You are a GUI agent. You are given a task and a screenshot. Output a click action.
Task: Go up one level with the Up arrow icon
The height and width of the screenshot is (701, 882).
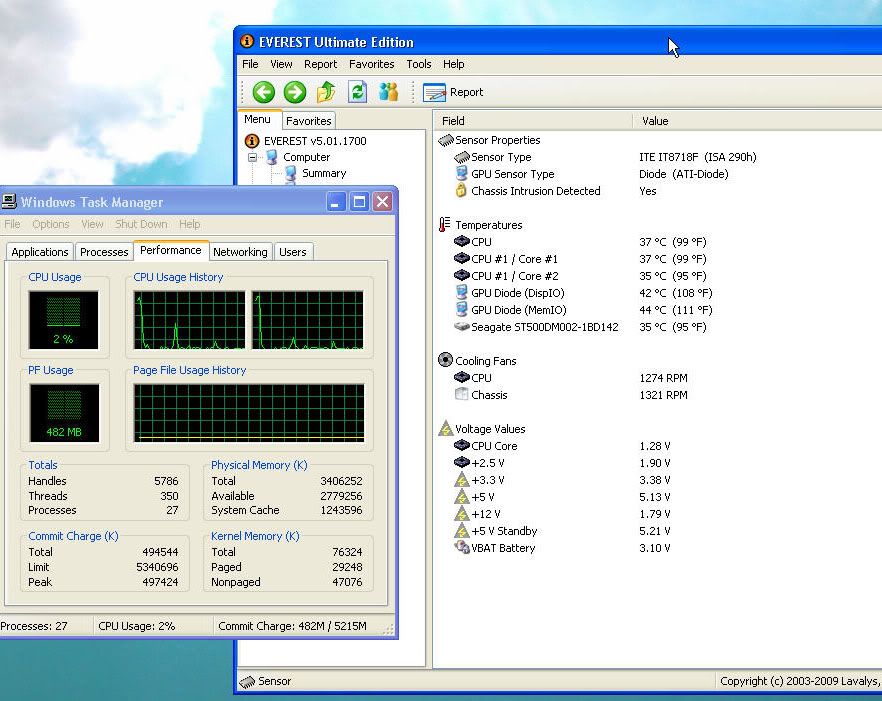[x=326, y=92]
